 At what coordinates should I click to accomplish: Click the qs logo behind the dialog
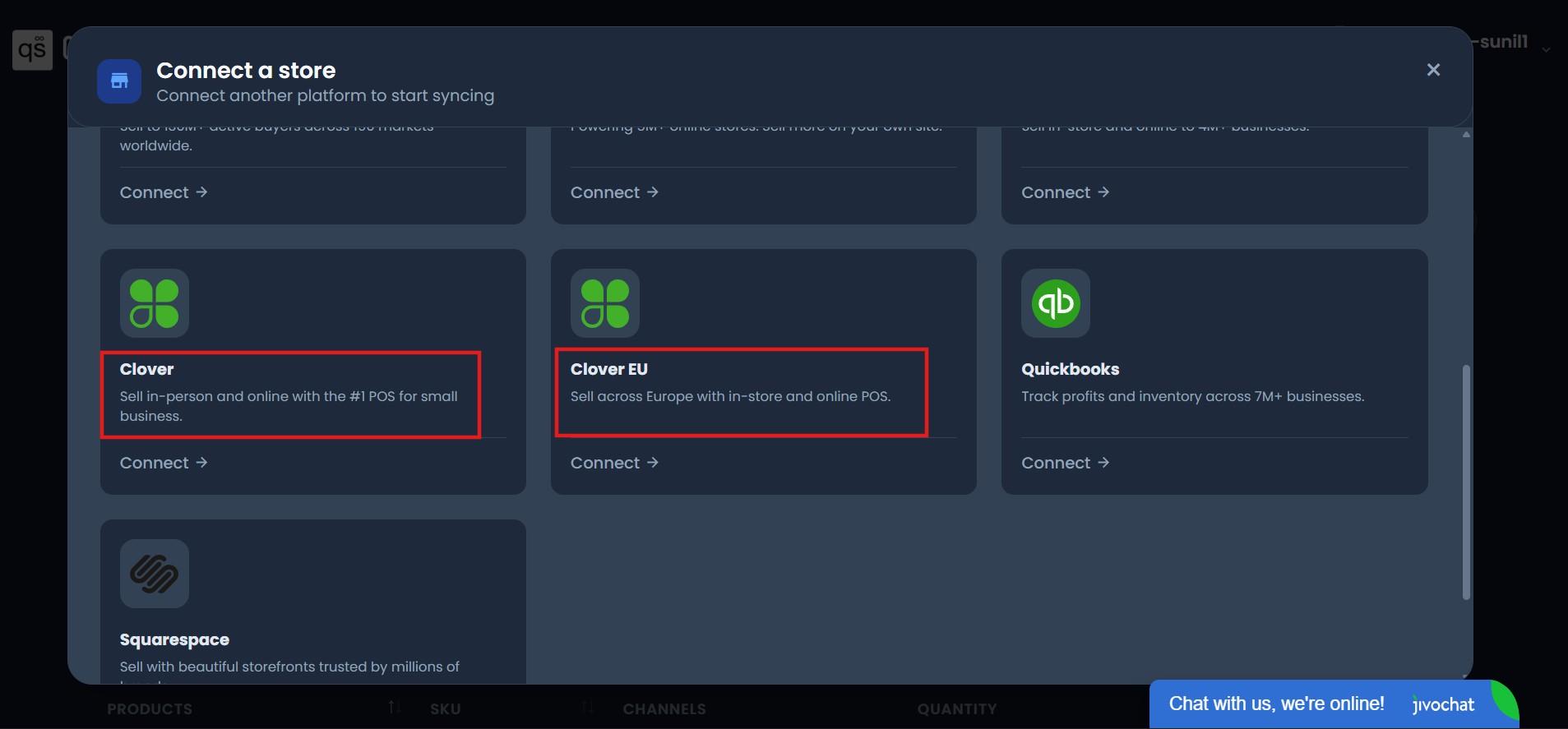coord(33,50)
